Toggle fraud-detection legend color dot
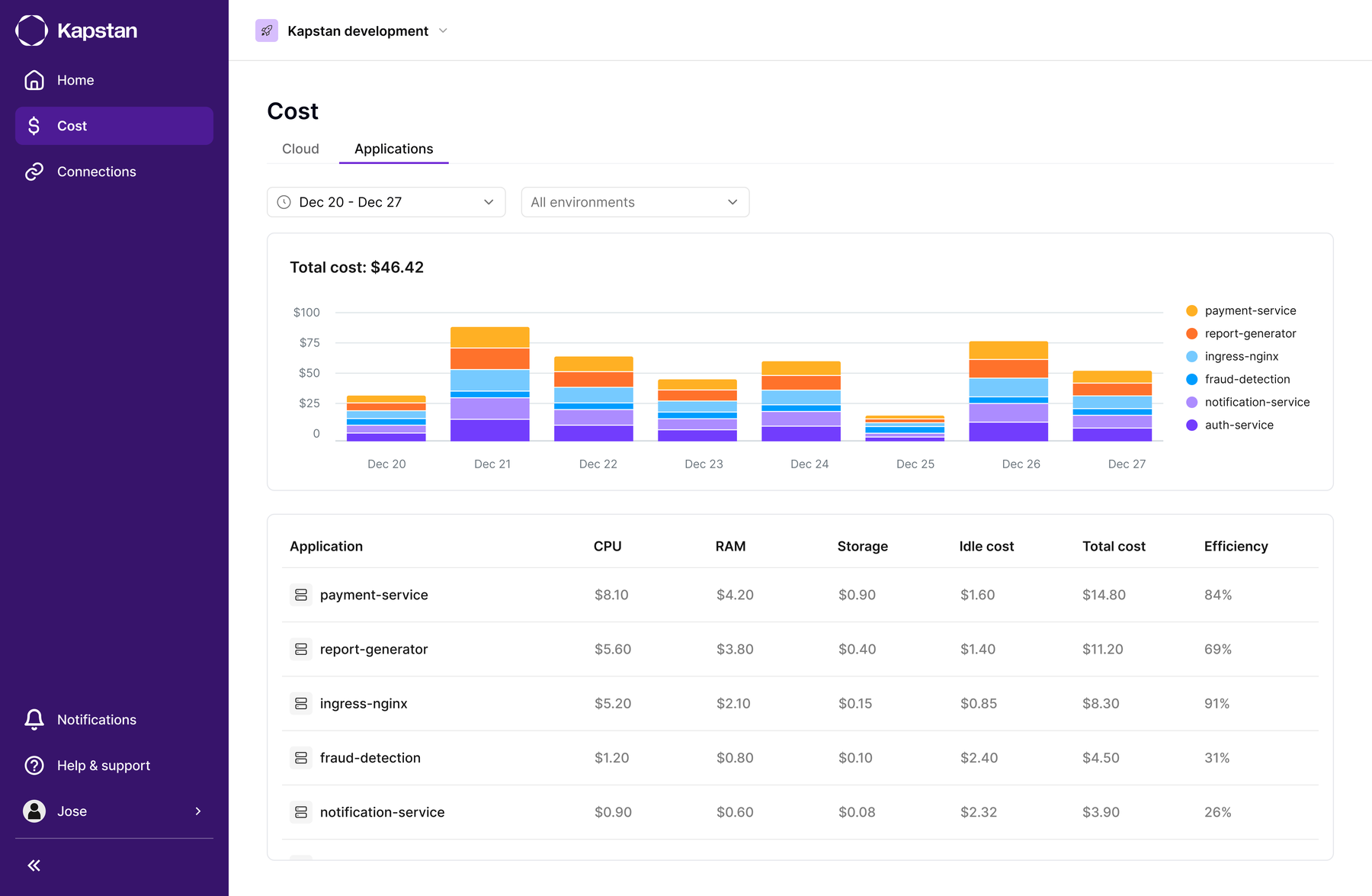The width and height of the screenshot is (1372, 896). point(1192,379)
